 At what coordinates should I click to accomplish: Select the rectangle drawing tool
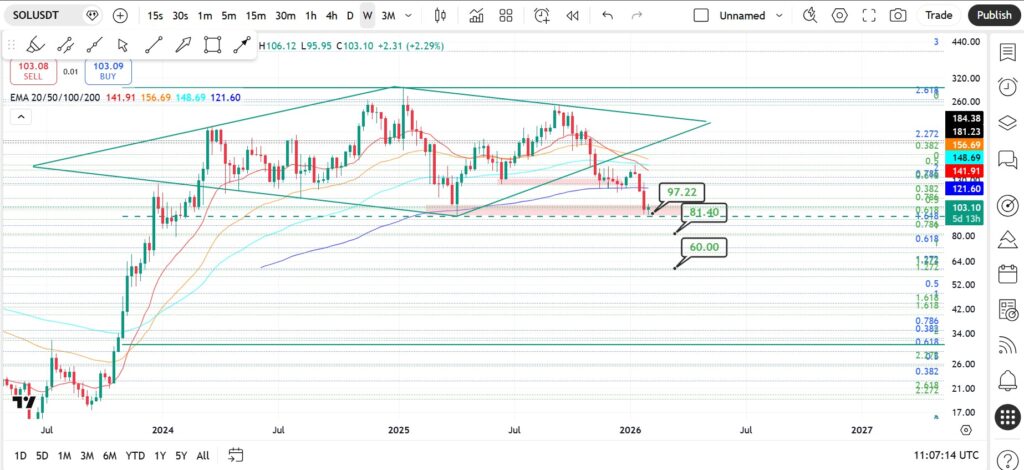tap(212, 44)
